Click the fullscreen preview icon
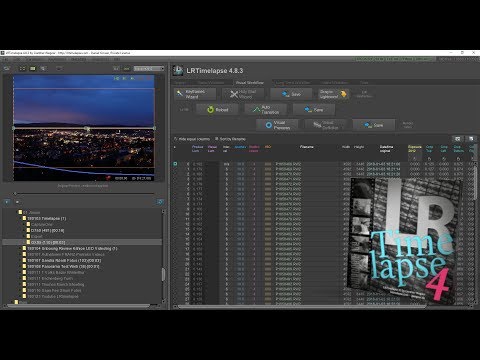 coord(22,68)
